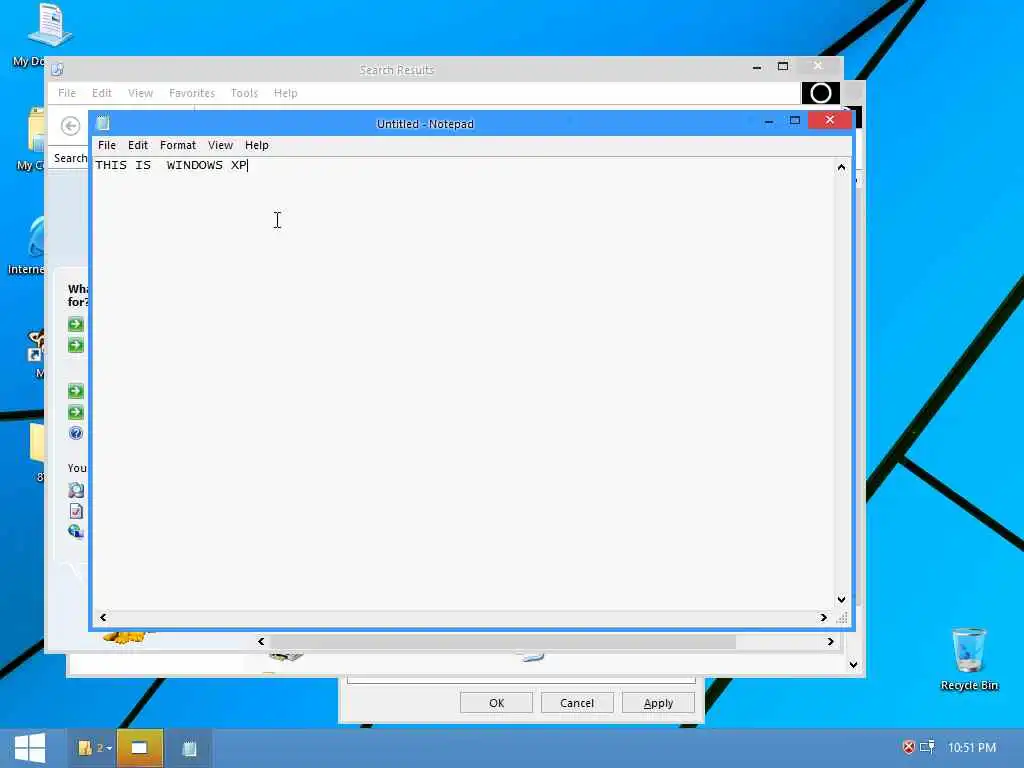This screenshot has height=768, width=1024.
Task: Open the Notepad View menu
Action: pyautogui.click(x=220, y=145)
